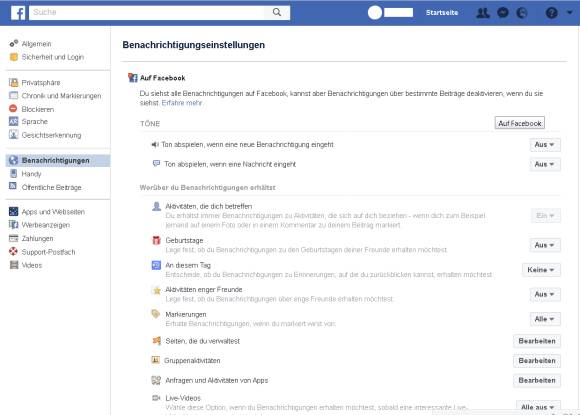This screenshot has height=415, width=580.
Task: Open Ein dropdown for Aktivitäten, die dich betreffen
Action: (x=546, y=215)
